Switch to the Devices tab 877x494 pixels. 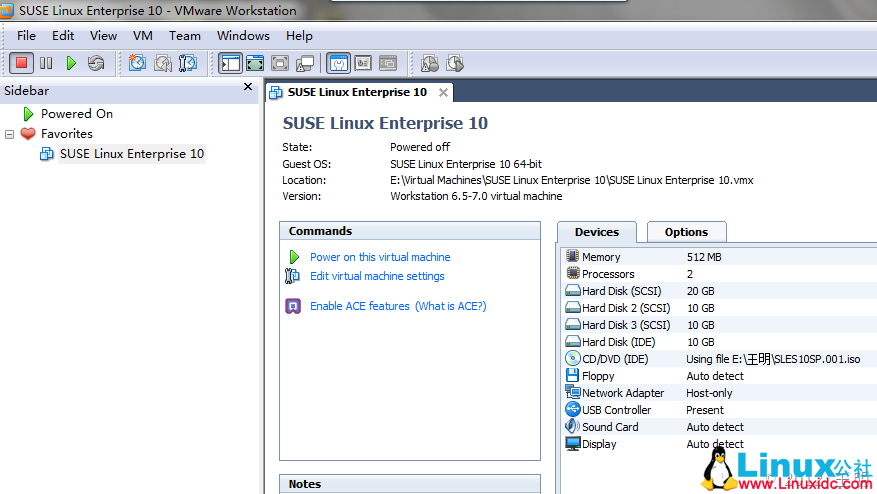click(597, 232)
